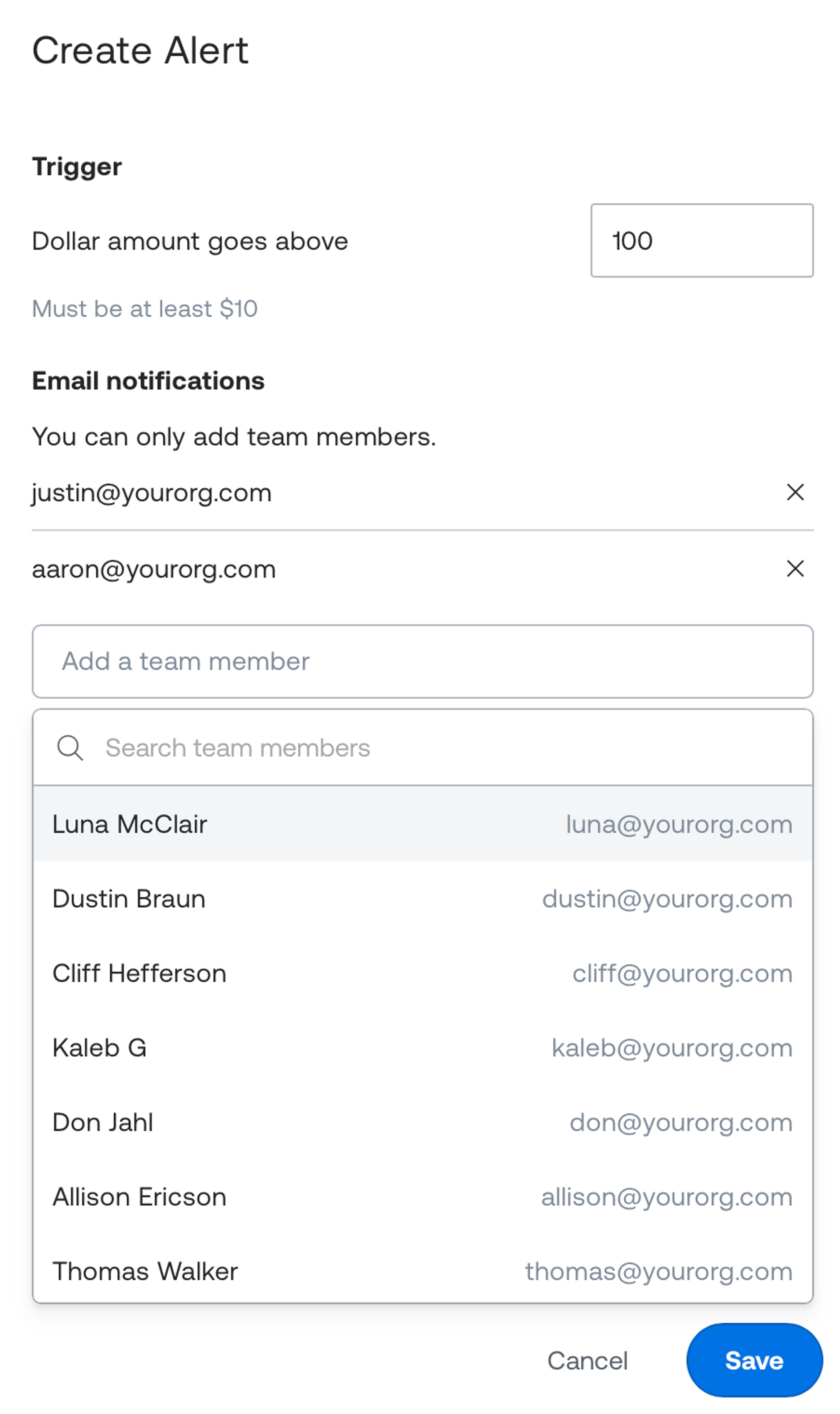The width and height of the screenshot is (840, 1414).
Task: Focus the Search team members box
Action: pos(423,748)
